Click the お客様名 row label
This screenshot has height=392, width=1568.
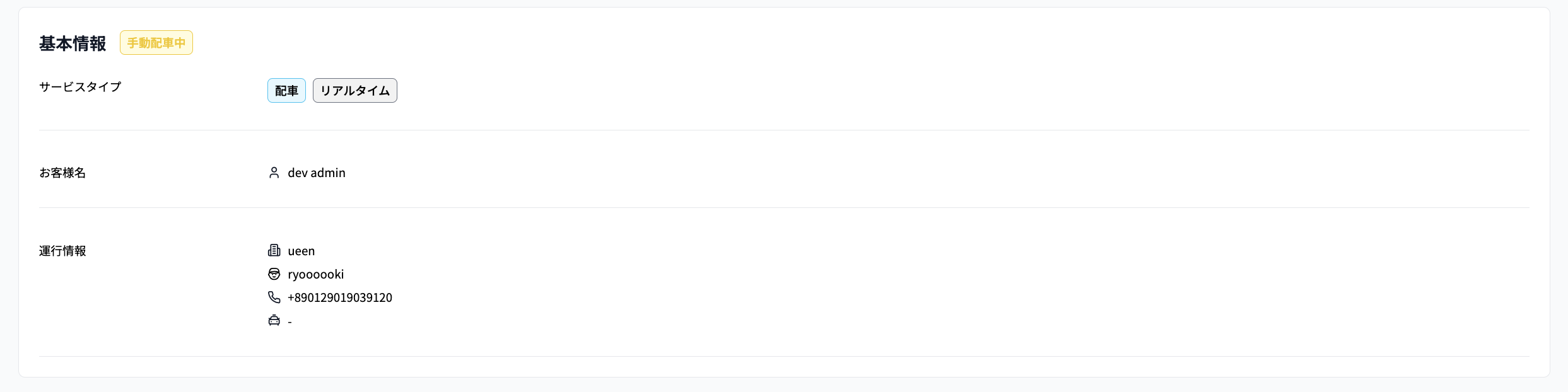[62, 173]
